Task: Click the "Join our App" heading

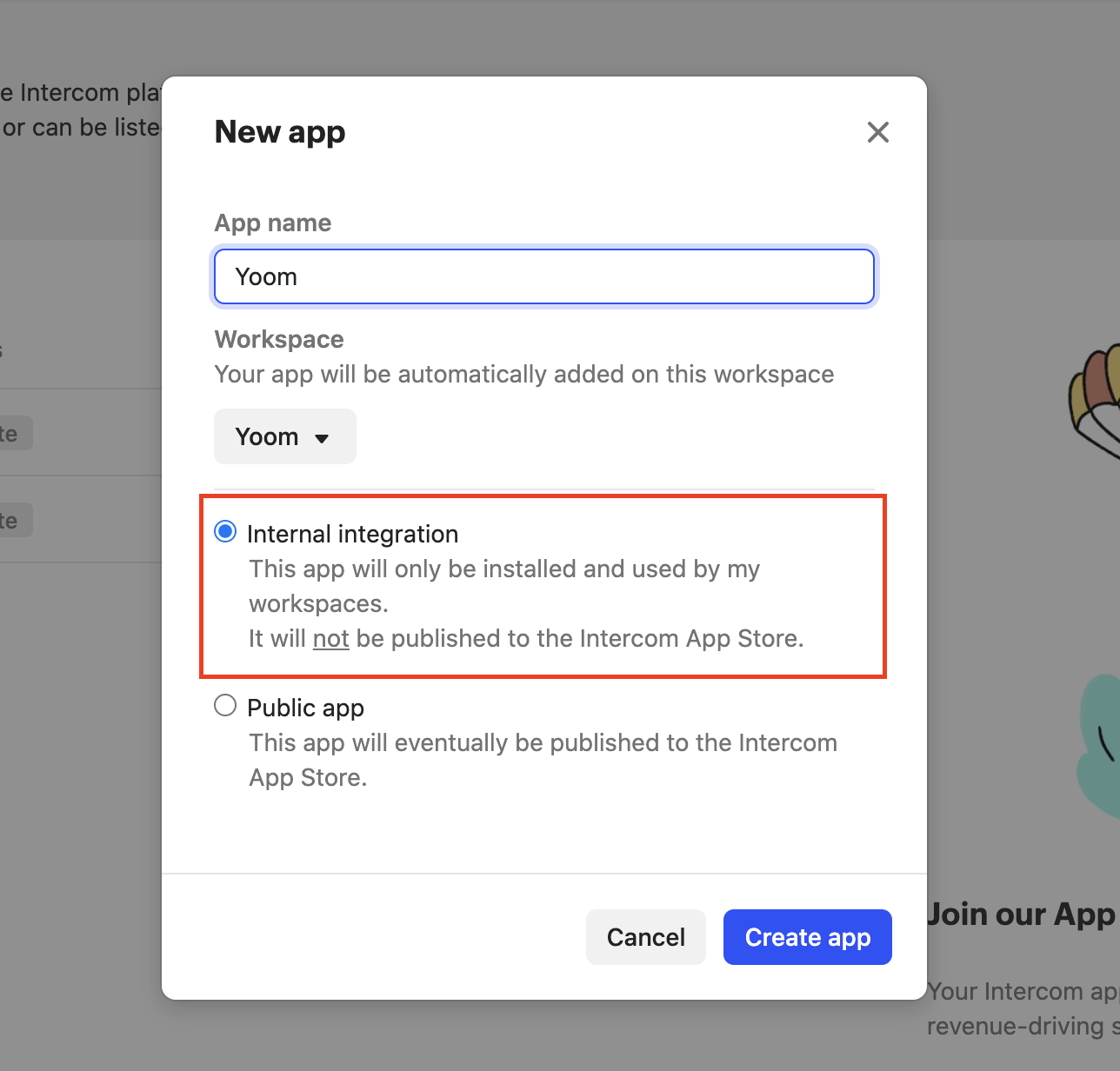Action: [1023, 915]
